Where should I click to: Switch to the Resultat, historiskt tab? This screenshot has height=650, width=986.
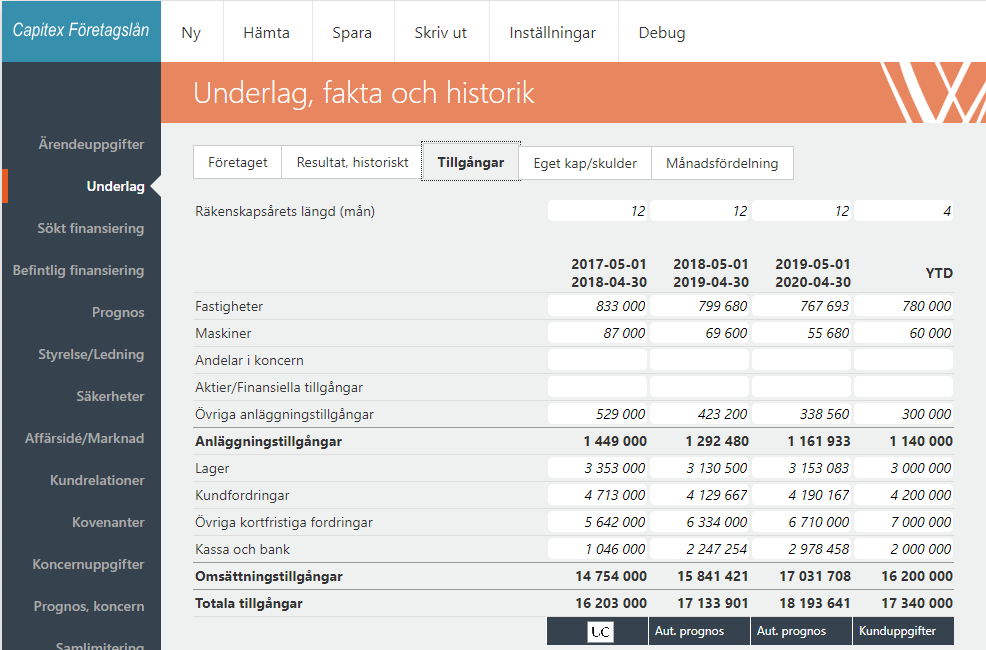coord(352,162)
